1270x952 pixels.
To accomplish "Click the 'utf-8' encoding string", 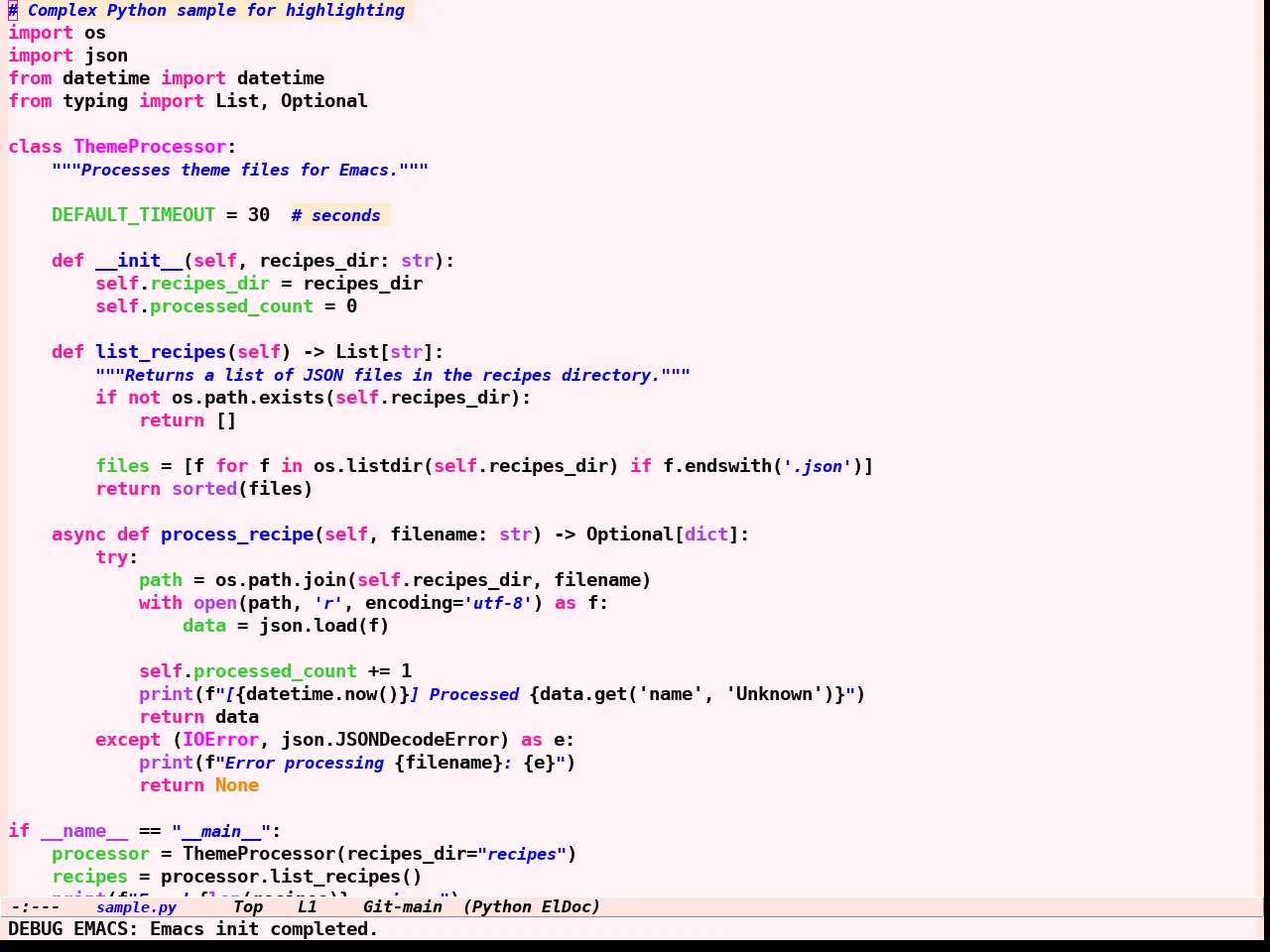I will tap(499, 603).
